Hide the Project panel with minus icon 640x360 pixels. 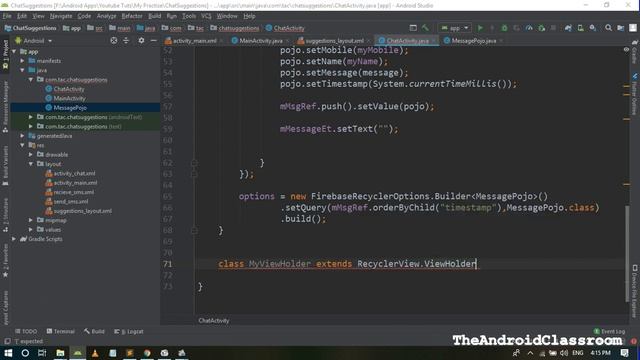pyautogui.click(x=153, y=40)
